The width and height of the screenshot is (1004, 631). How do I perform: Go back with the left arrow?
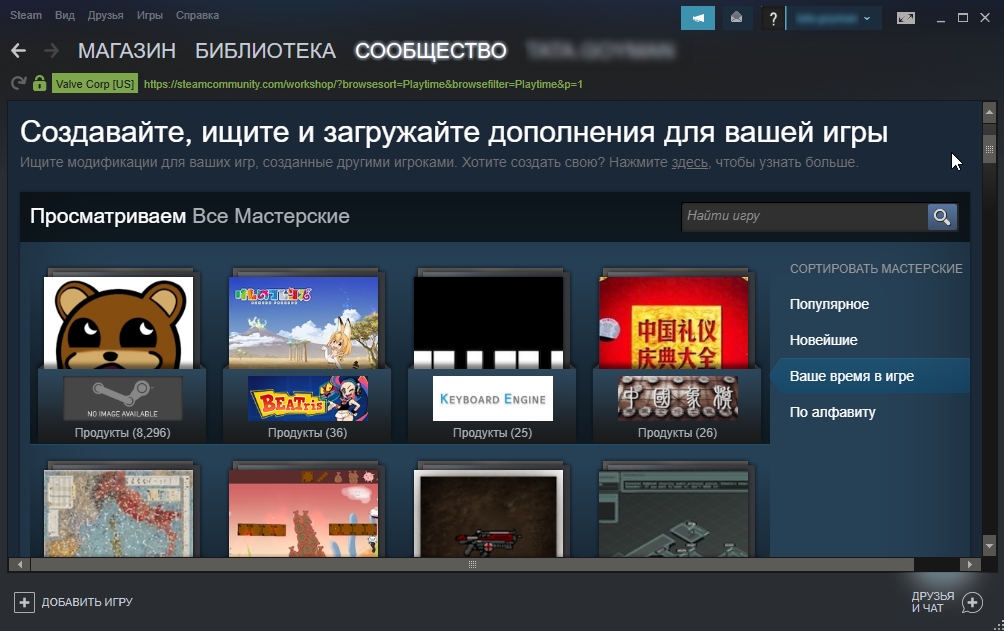19,51
